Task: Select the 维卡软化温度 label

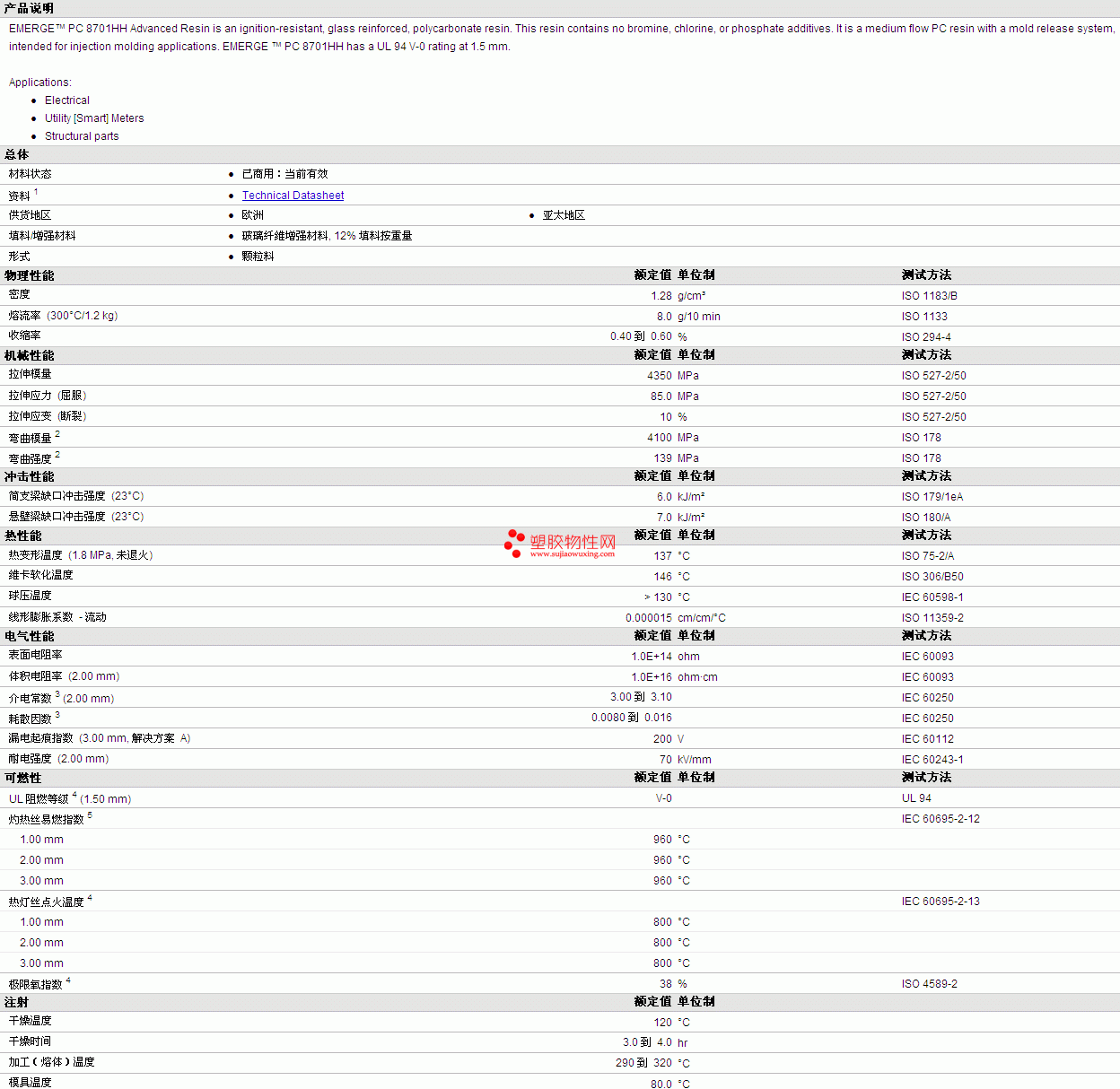Action: (40, 575)
